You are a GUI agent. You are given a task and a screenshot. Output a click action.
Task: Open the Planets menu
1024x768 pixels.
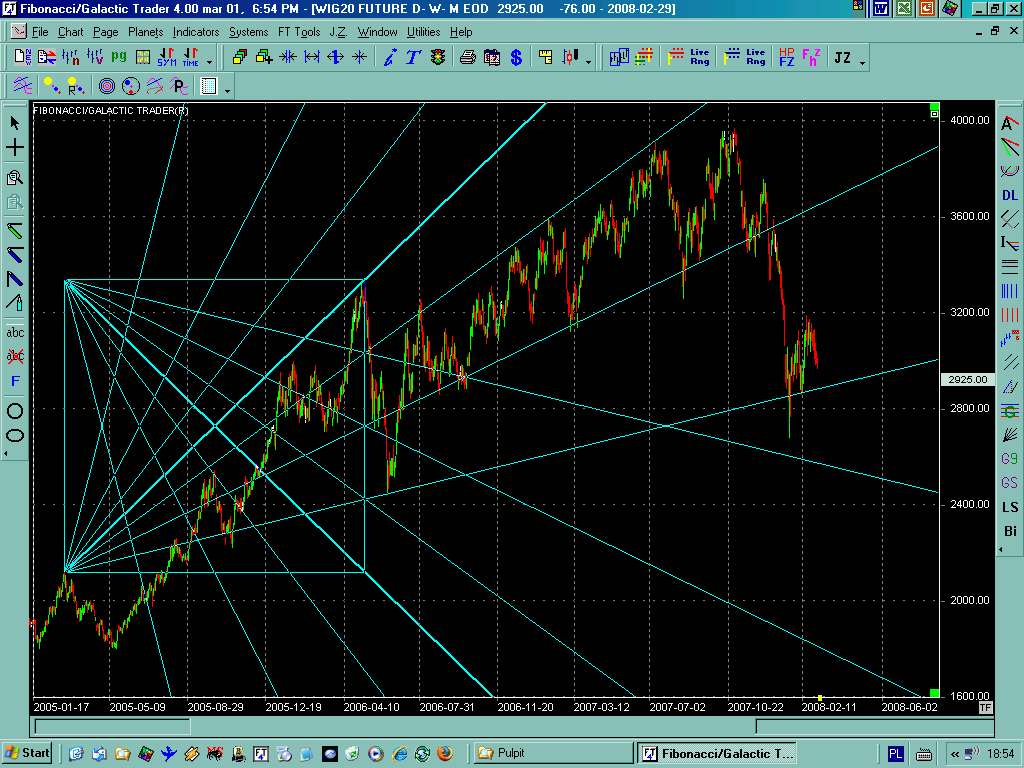(x=145, y=32)
